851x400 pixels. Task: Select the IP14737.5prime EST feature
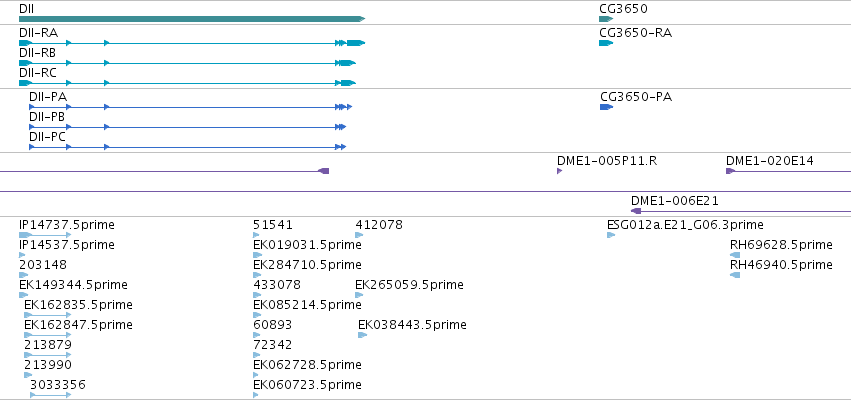pos(45,235)
